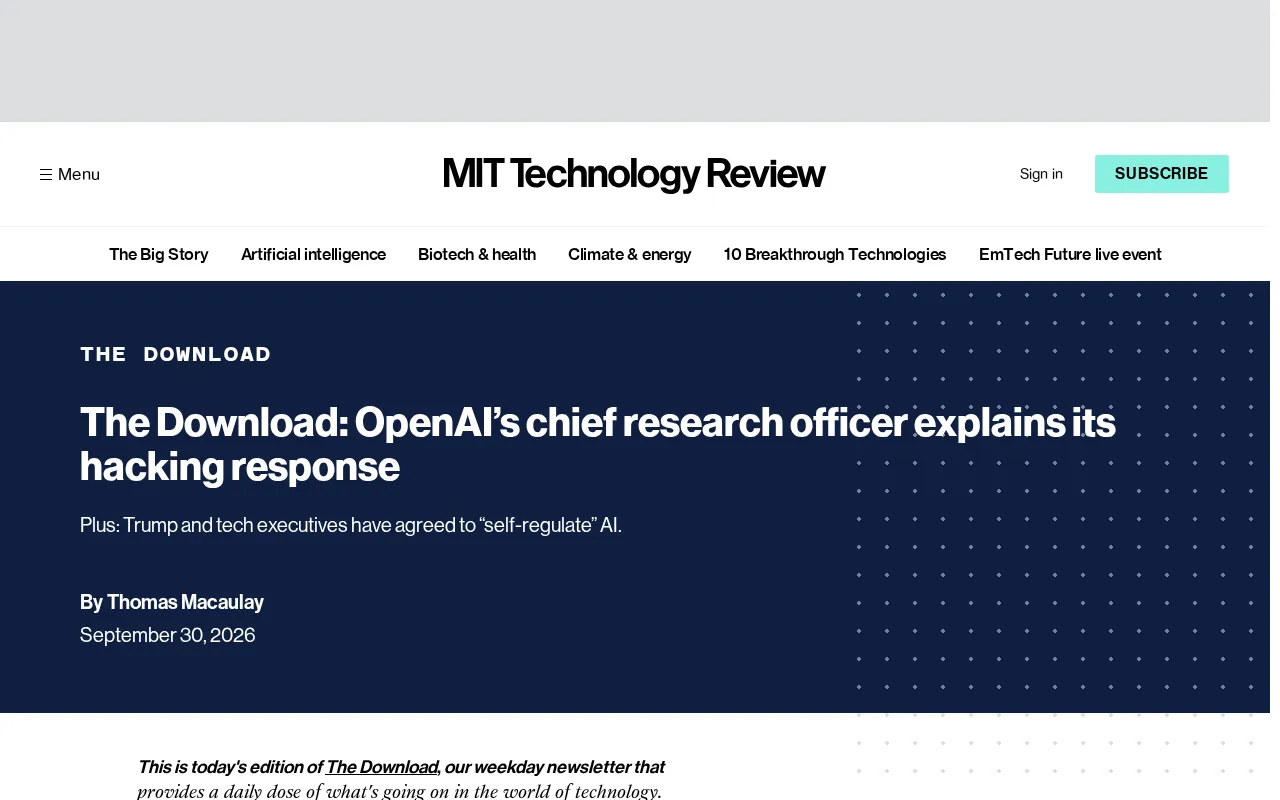
Task: Click the Sign in link
Action: pos(1041,174)
